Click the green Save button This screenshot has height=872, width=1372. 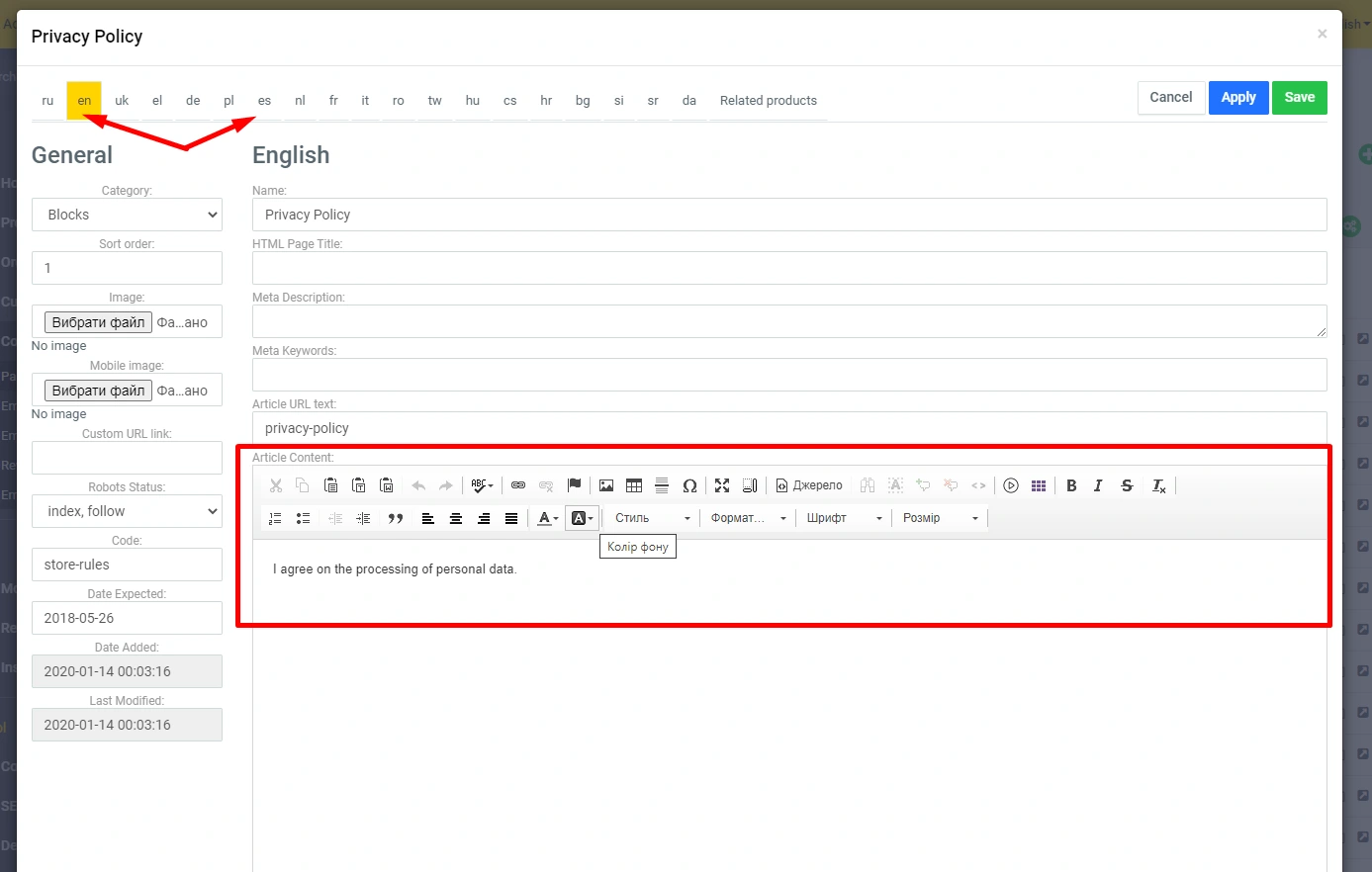[x=1299, y=97]
